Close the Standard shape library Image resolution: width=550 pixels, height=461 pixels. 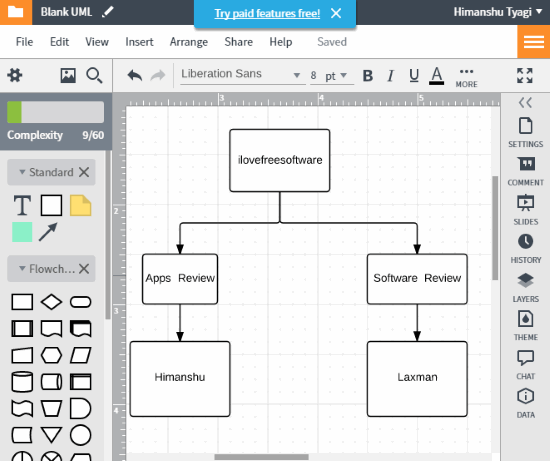[x=84, y=172]
